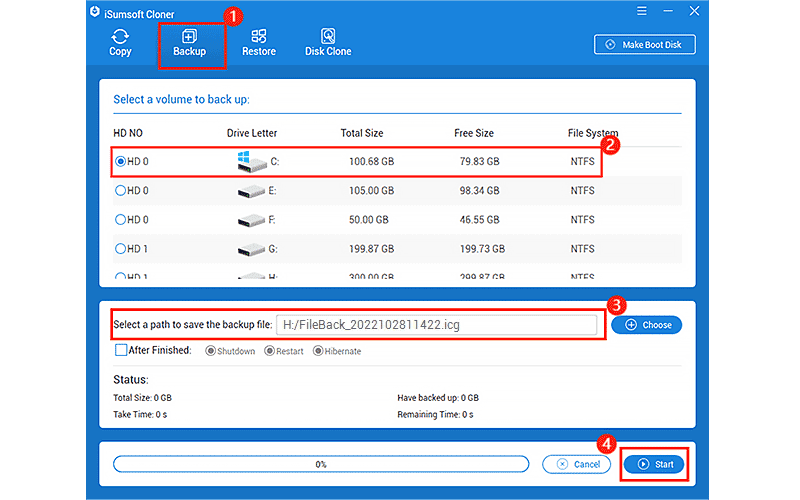800x500 pixels.
Task: Click the Make Boot Disk button
Action: pyautogui.click(x=644, y=44)
